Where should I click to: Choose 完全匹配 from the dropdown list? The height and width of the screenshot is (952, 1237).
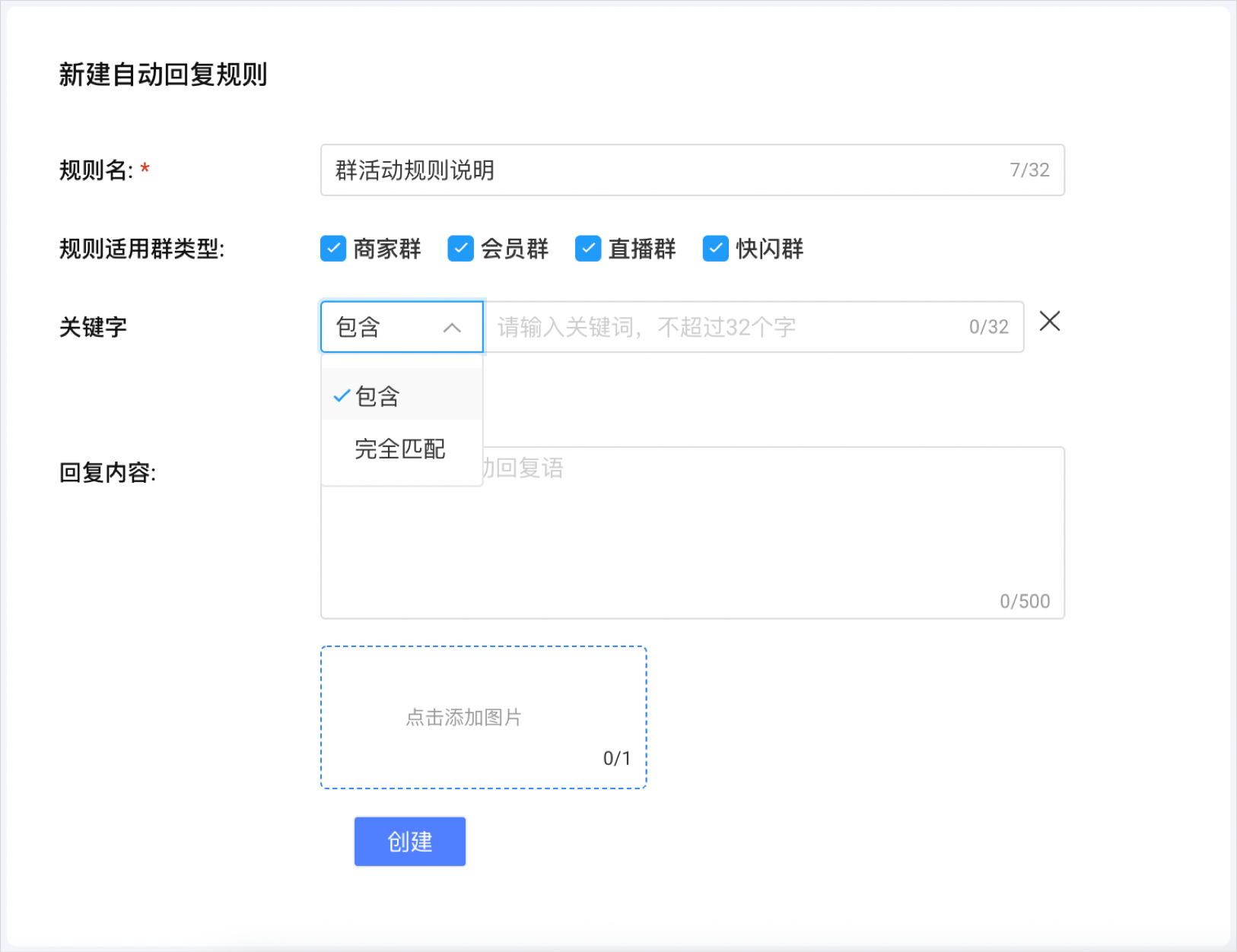point(402,449)
